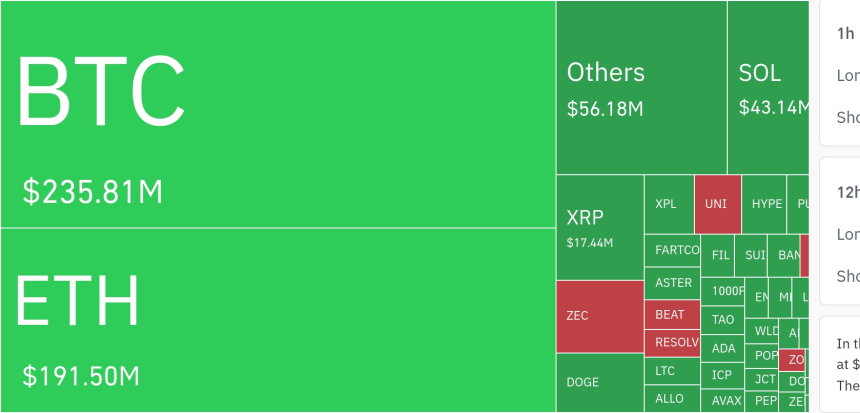This screenshot has height=413, width=860.
Task: Click the BTC liquidation tile
Action: tap(278, 115)
